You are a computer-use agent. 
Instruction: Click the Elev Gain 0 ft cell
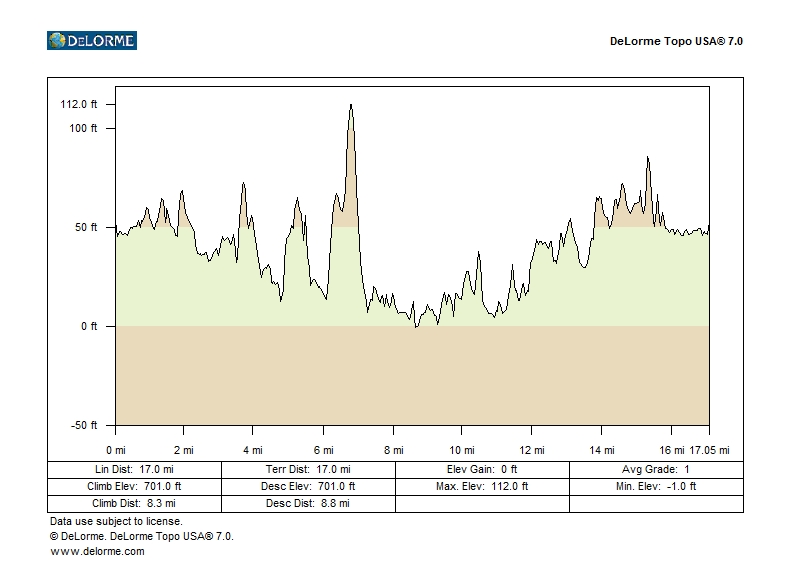(482, 469)
